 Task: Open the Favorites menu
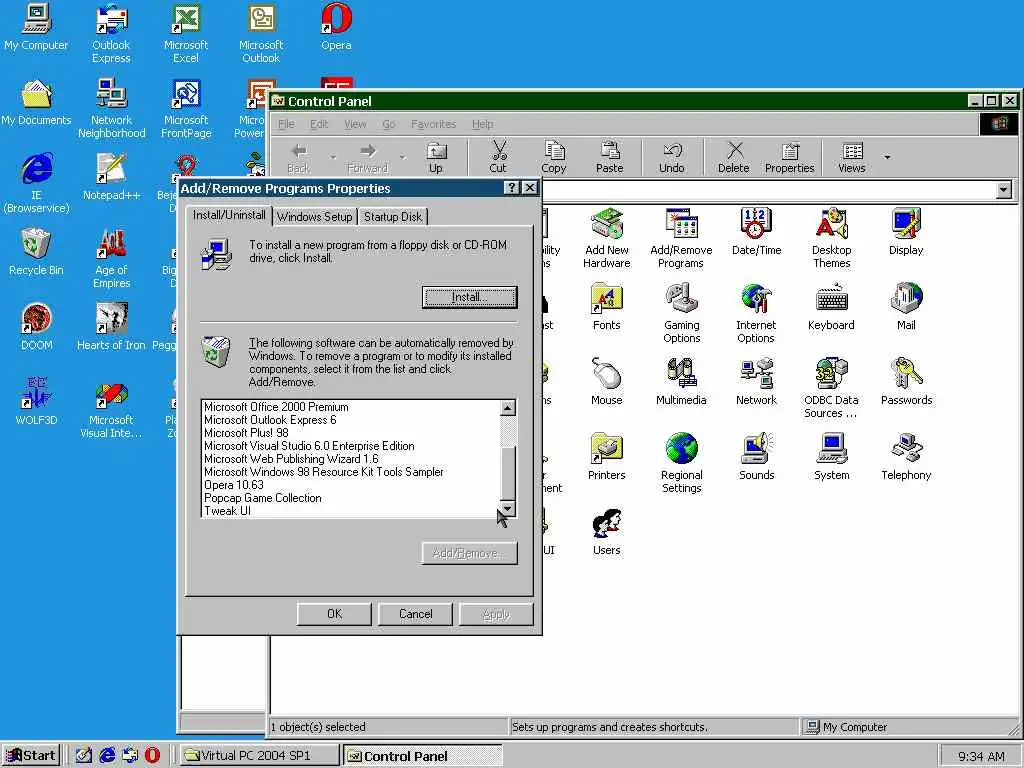coord(433,124)
